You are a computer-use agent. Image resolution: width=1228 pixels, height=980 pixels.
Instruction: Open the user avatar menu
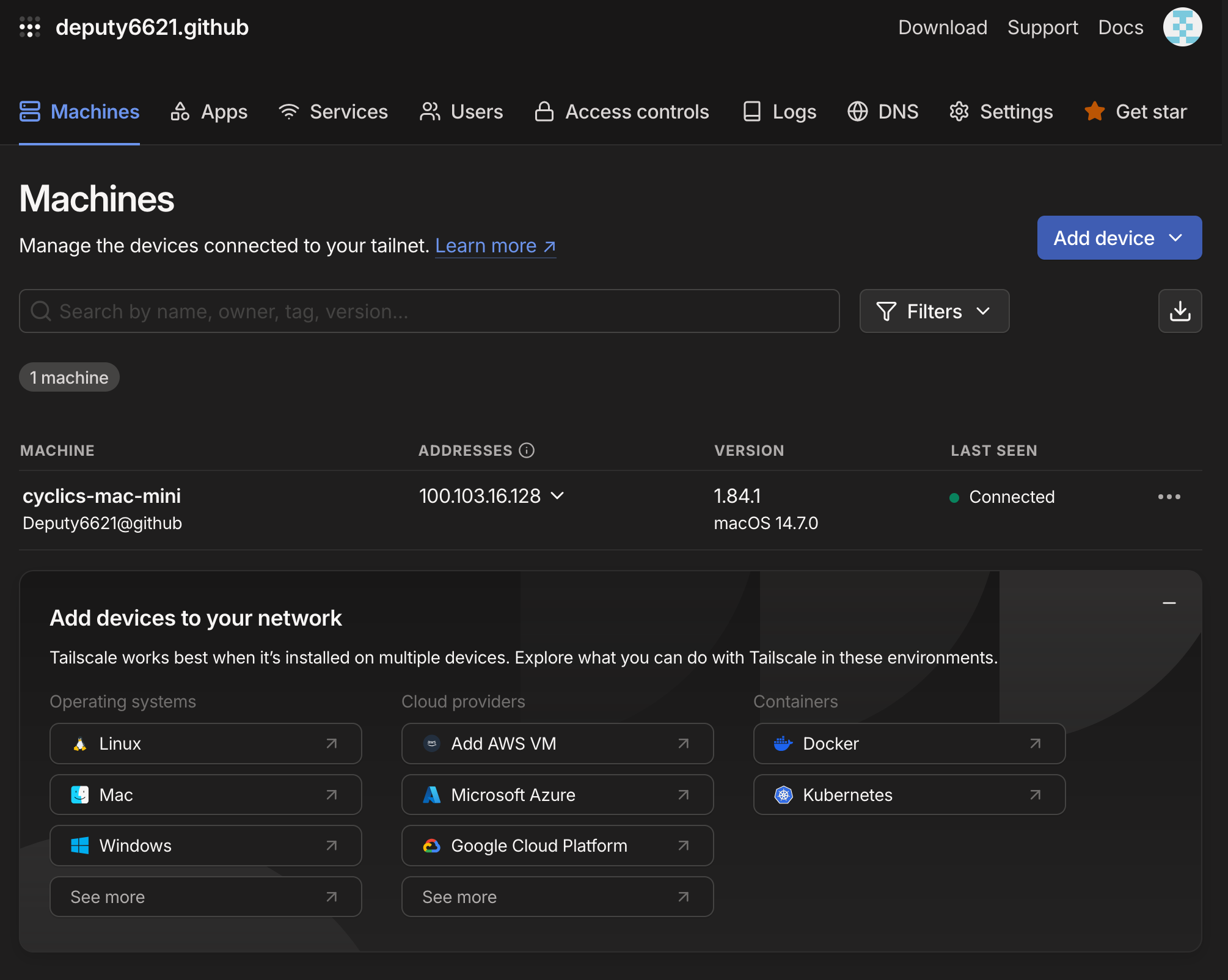pos(1182,27)
